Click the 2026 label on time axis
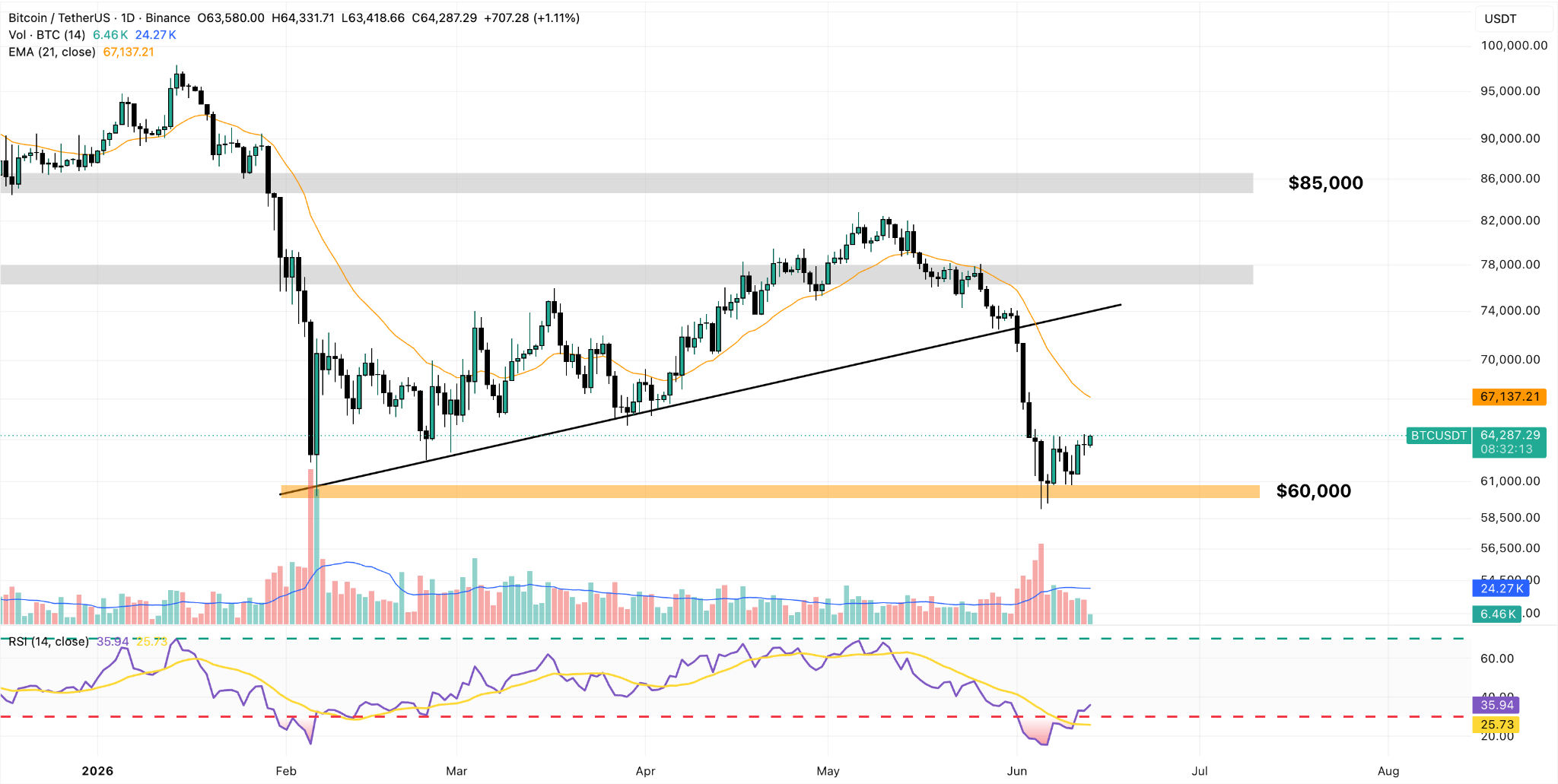 pyautogui.click(x=97, y=771)
